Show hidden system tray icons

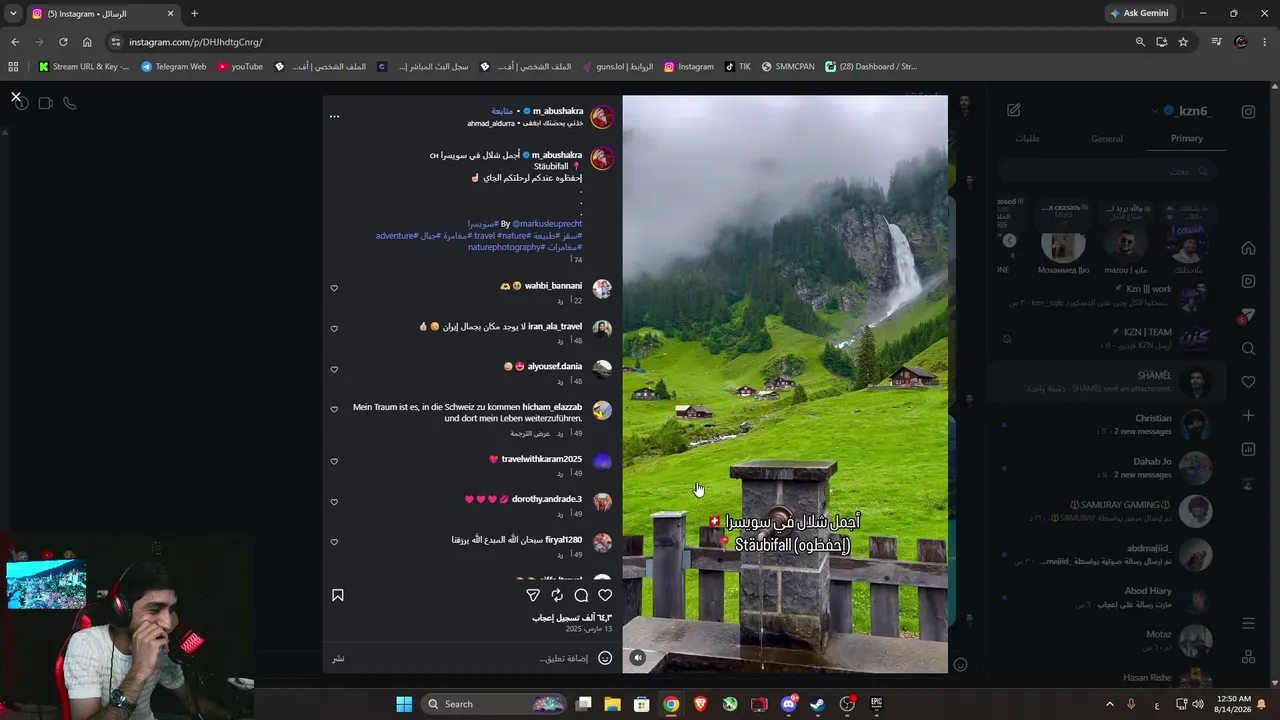tap(1109, 704)
